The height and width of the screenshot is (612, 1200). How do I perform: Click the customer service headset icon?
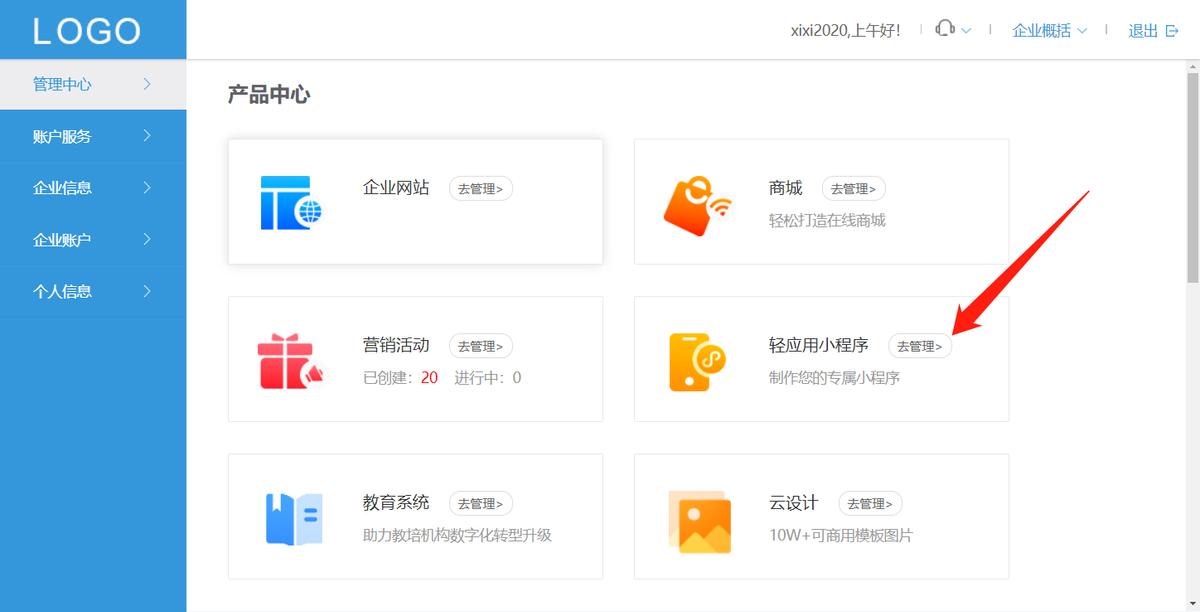[x=944, y=30]
